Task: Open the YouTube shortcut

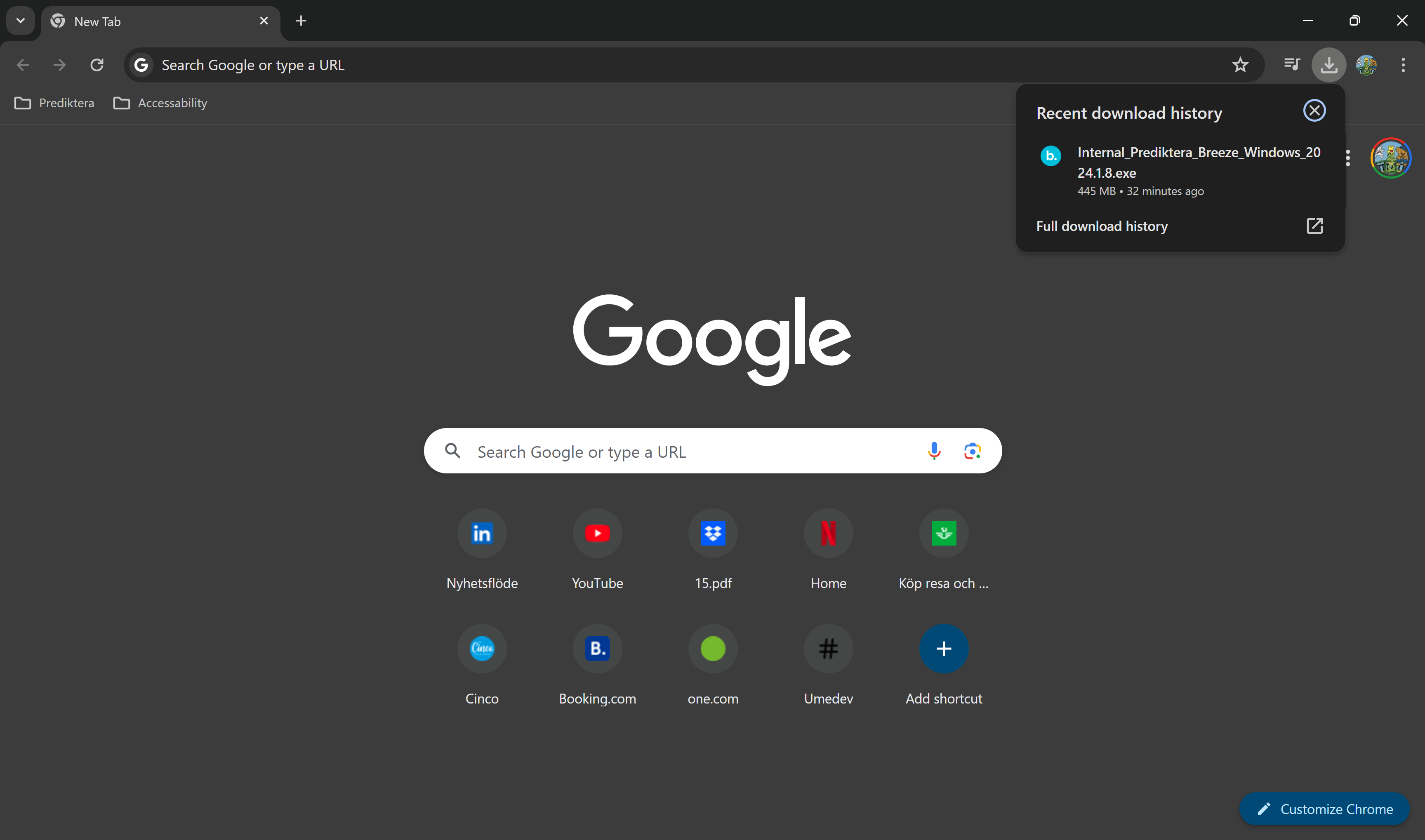Action: [597, 533]
